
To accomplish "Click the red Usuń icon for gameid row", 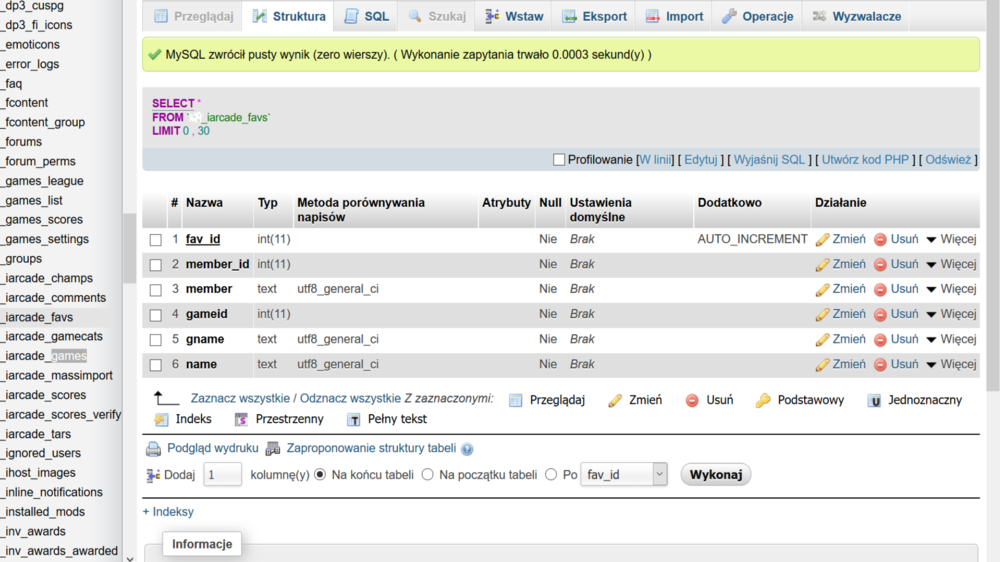I will tap(881, 314).
